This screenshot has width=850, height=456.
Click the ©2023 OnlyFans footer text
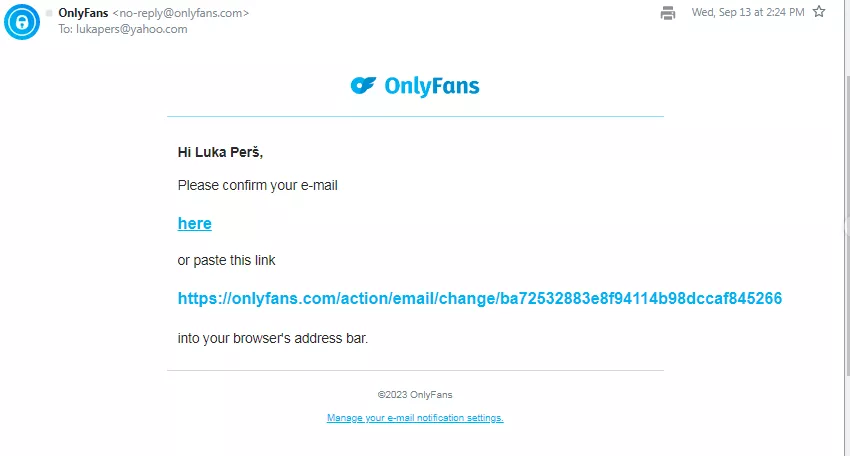pyautogui.click(x=415, y=395)
